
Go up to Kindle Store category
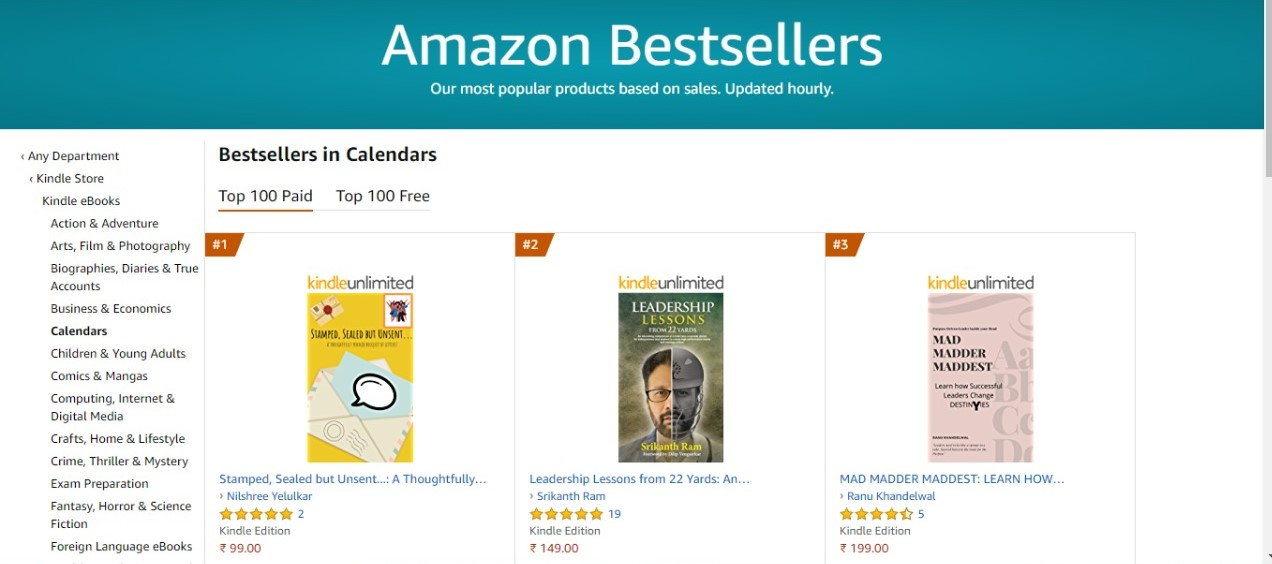click(70, 178)
